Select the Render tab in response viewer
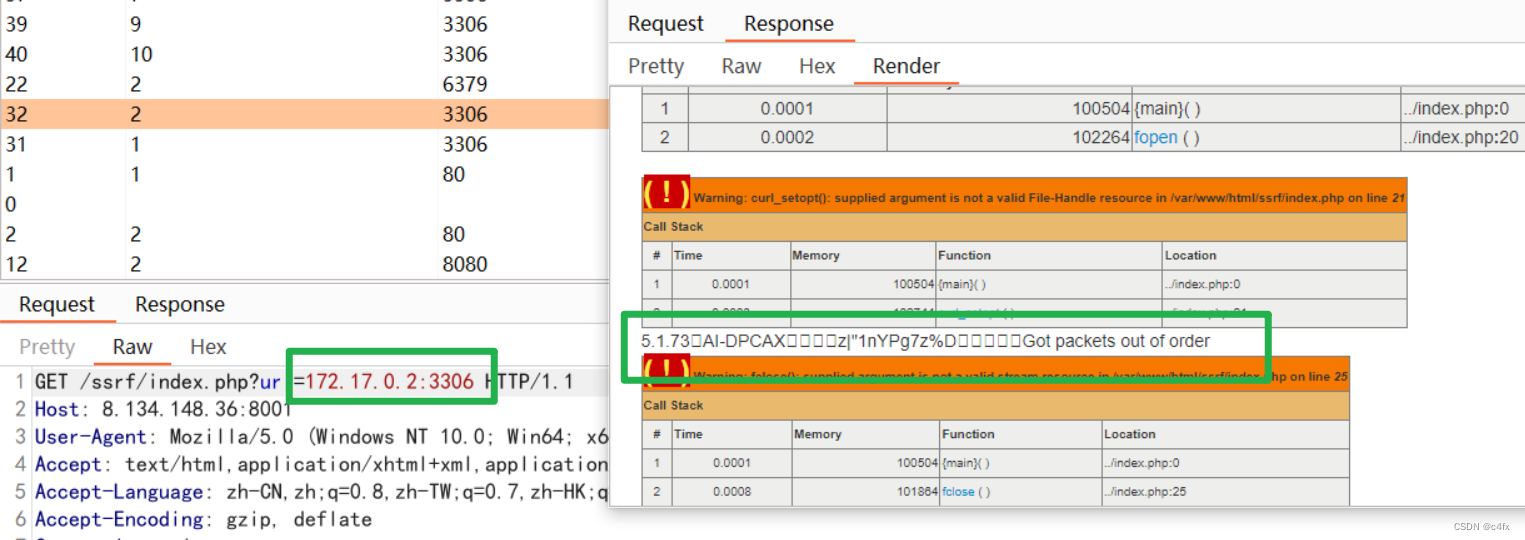 coord(906,66)
